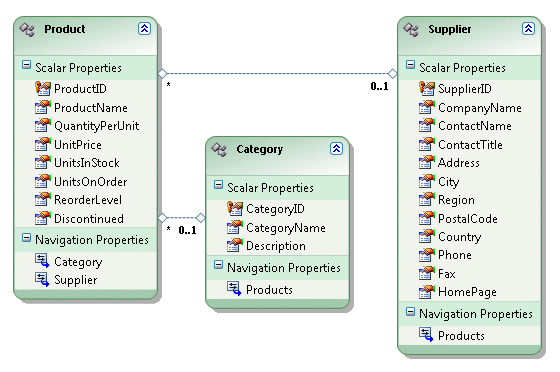Click the QuantityPerUnit property icon

[x=42, y=125]
